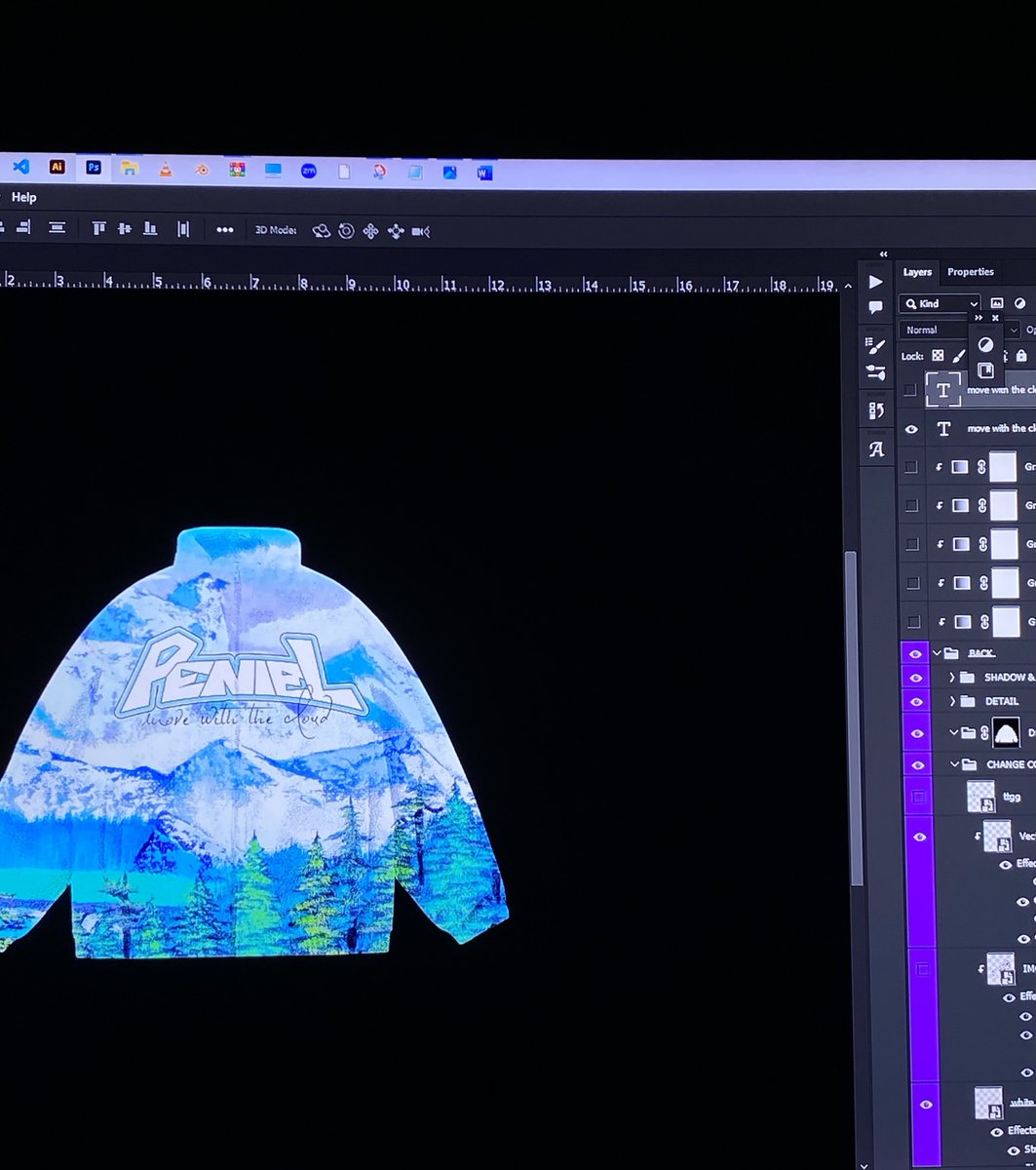Expand the DETAIL group

951,701
